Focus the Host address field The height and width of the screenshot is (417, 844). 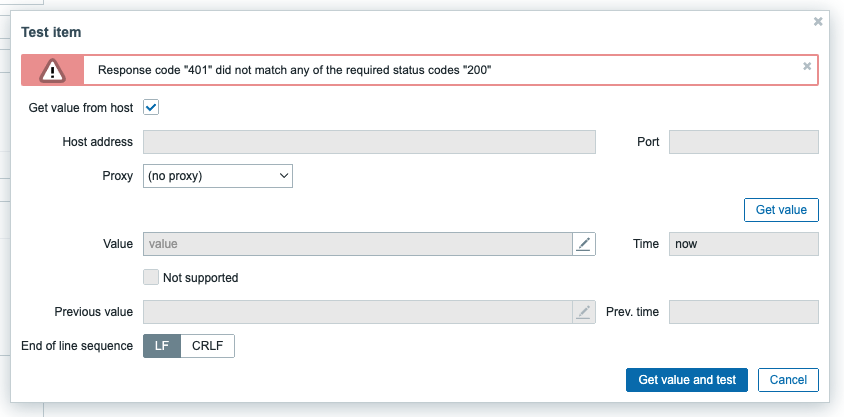tap(369, 142)
